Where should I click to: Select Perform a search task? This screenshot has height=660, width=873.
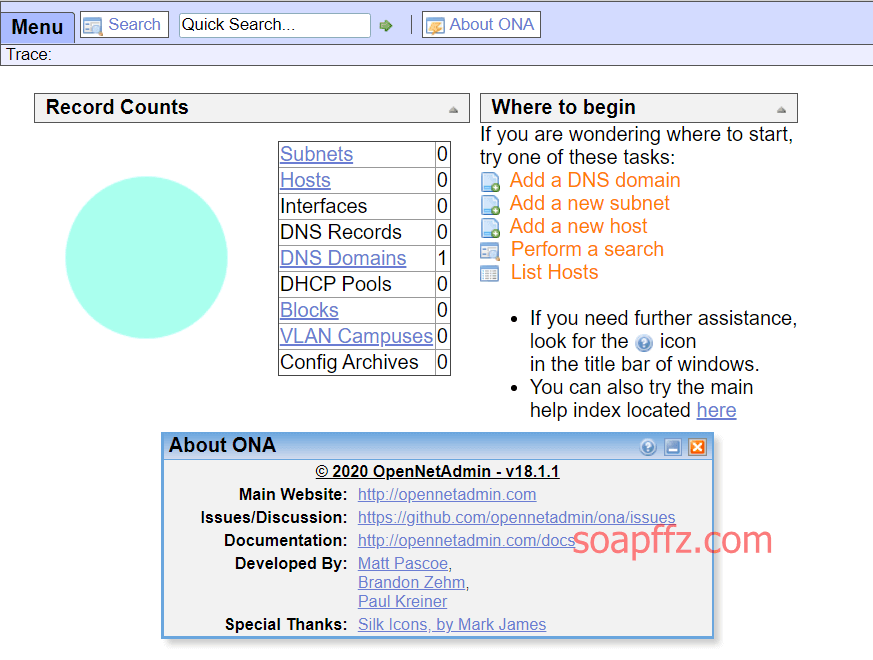[x=587, y=249]
